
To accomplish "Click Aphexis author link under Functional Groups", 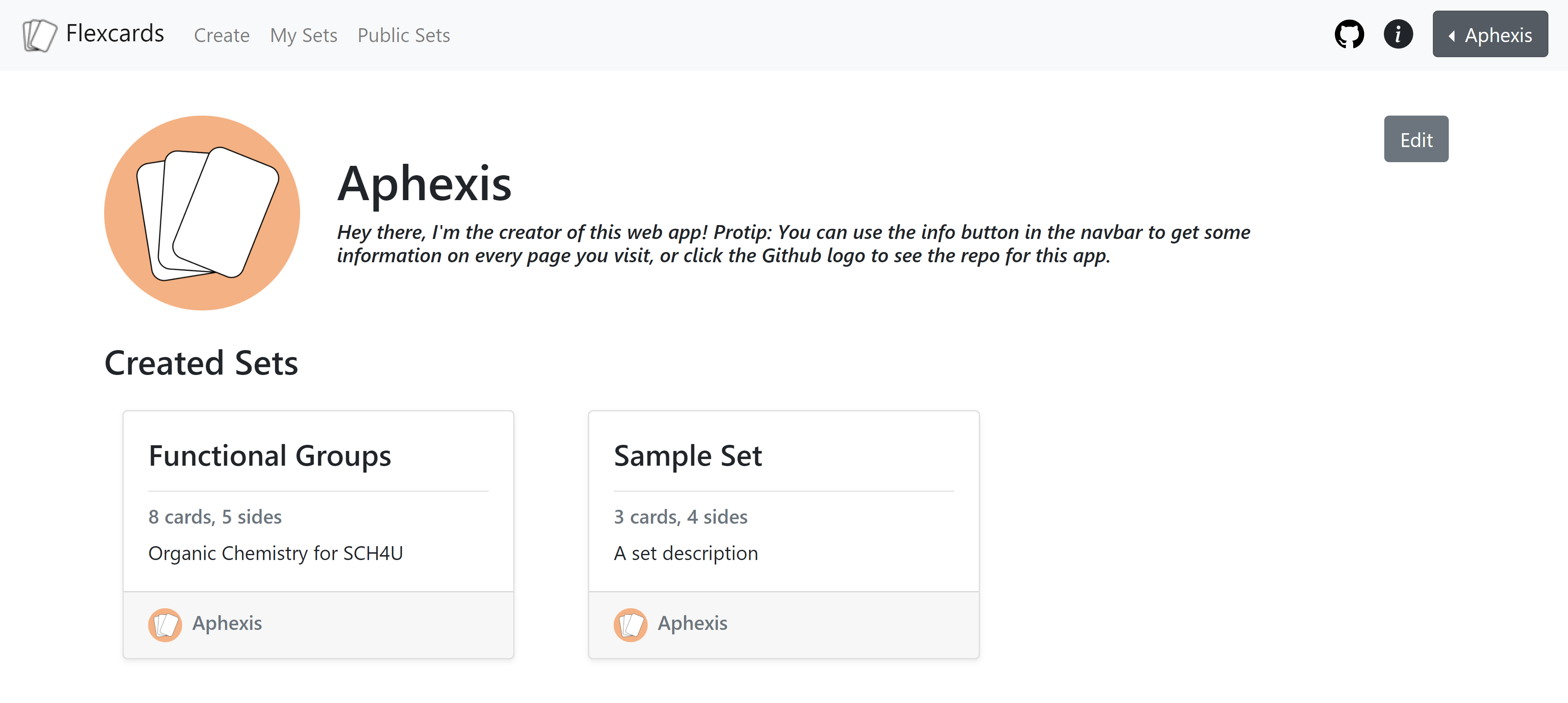I will (227, 623).
